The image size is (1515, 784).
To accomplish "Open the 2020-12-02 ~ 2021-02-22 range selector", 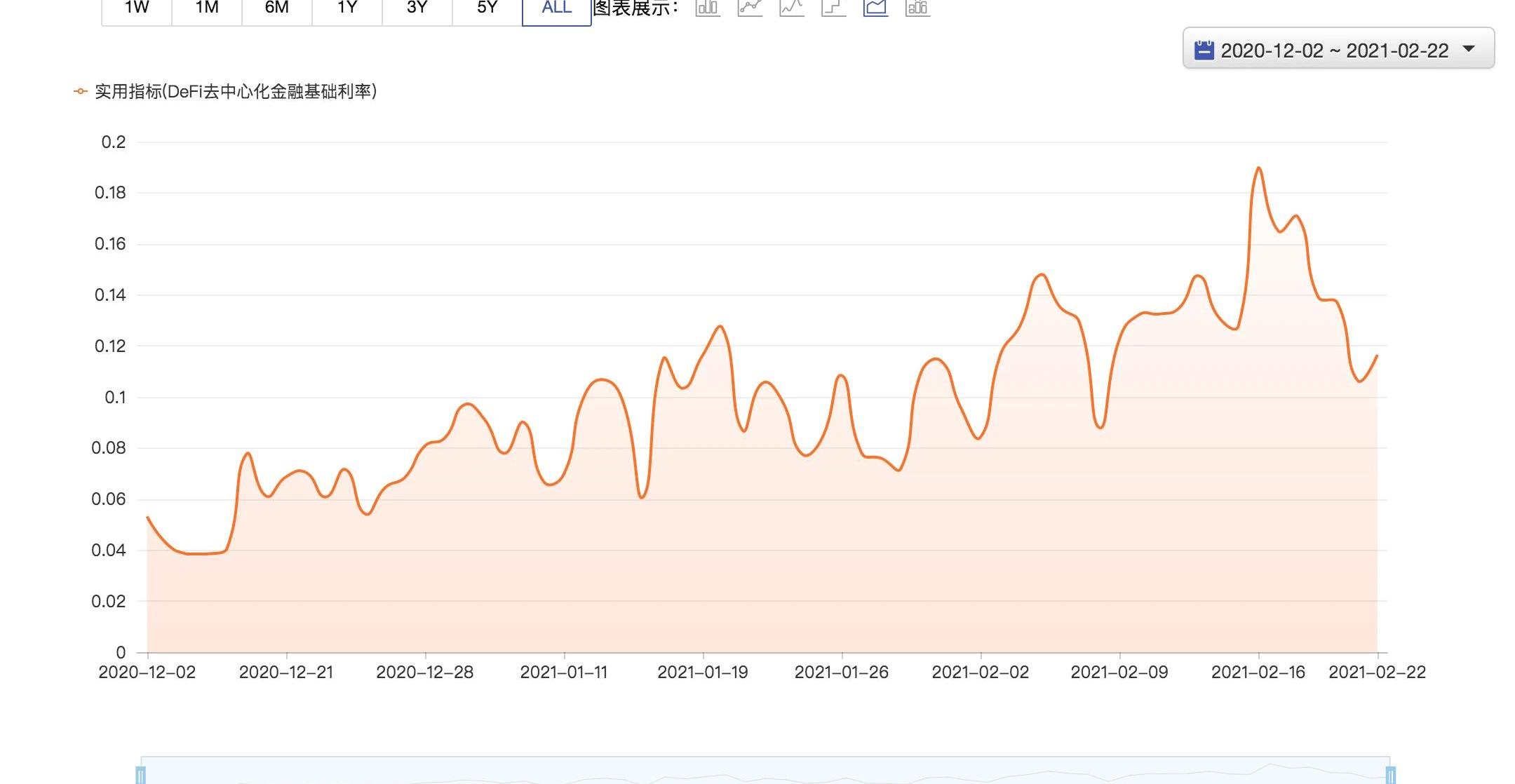I will 1334,50.
